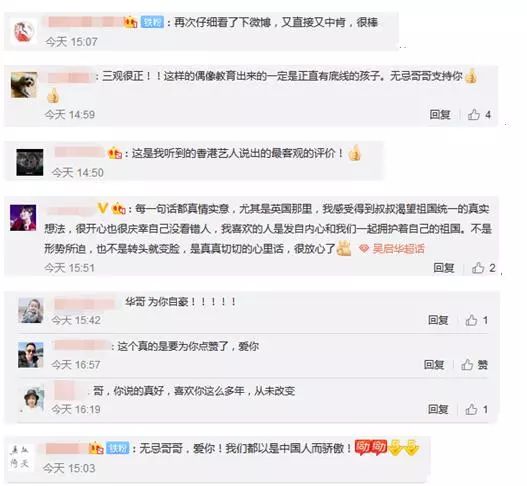Reply to the 16:57 comment
This screenshot has height=486, width=527.
(434, 365)
